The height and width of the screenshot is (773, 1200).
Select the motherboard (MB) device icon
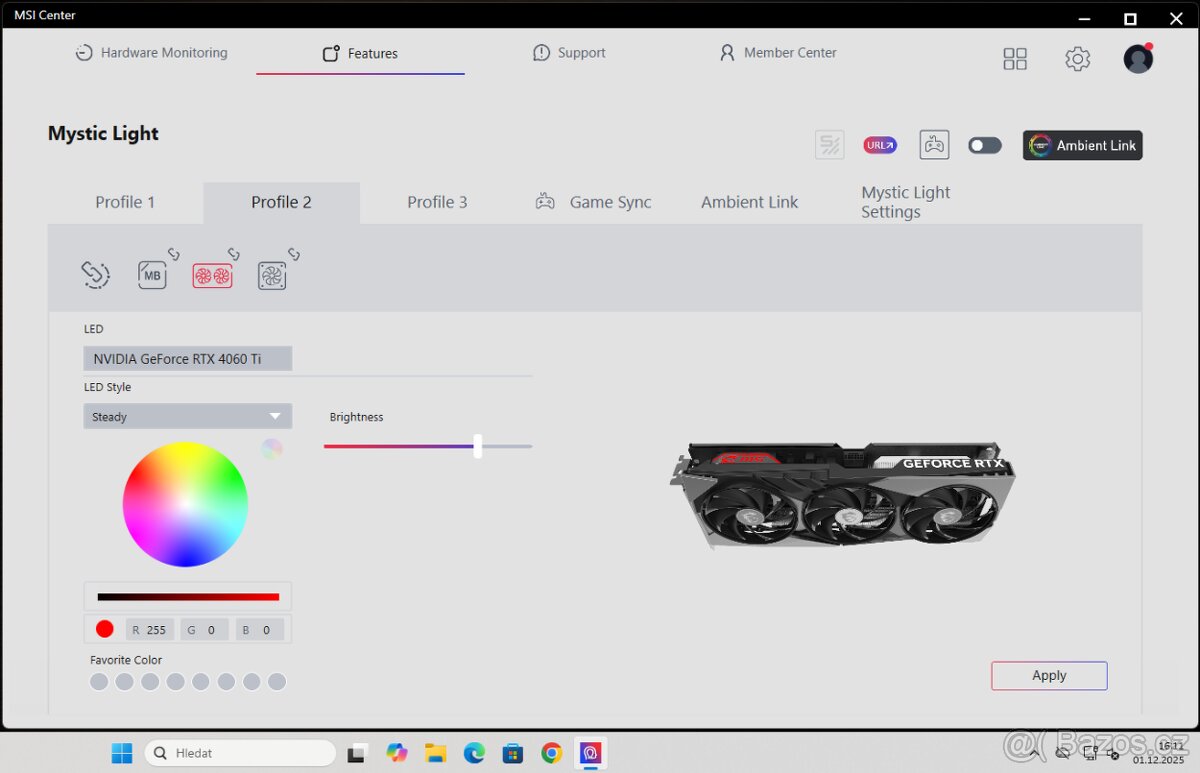[152, 275]
